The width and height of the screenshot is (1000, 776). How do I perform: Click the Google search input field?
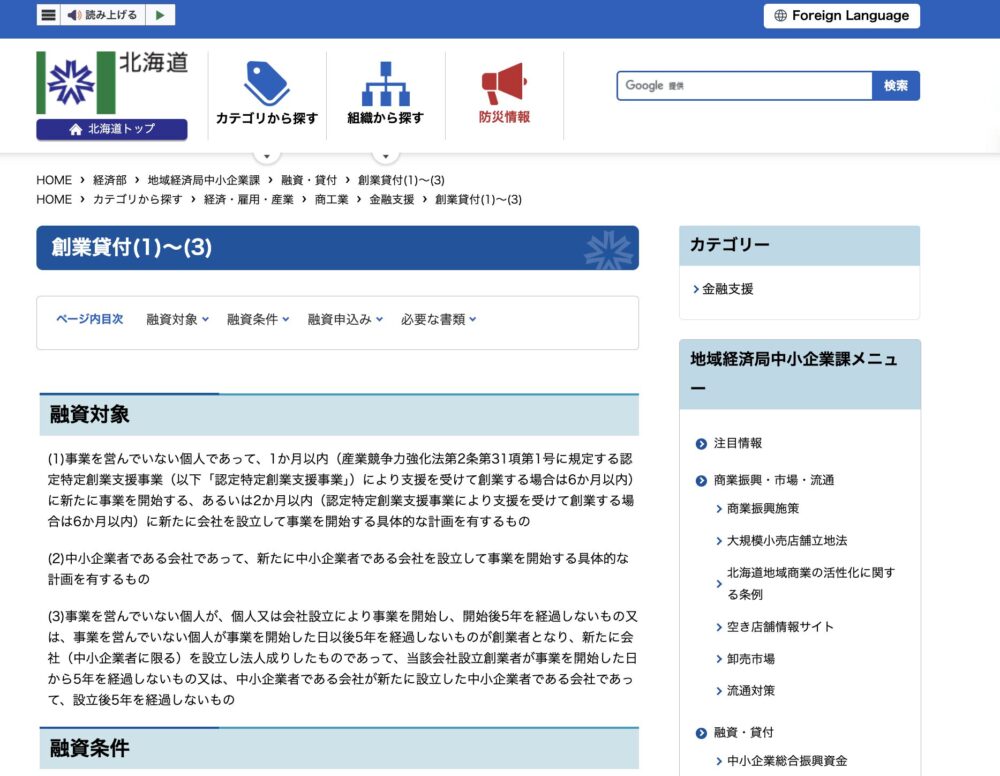point(744,86)
